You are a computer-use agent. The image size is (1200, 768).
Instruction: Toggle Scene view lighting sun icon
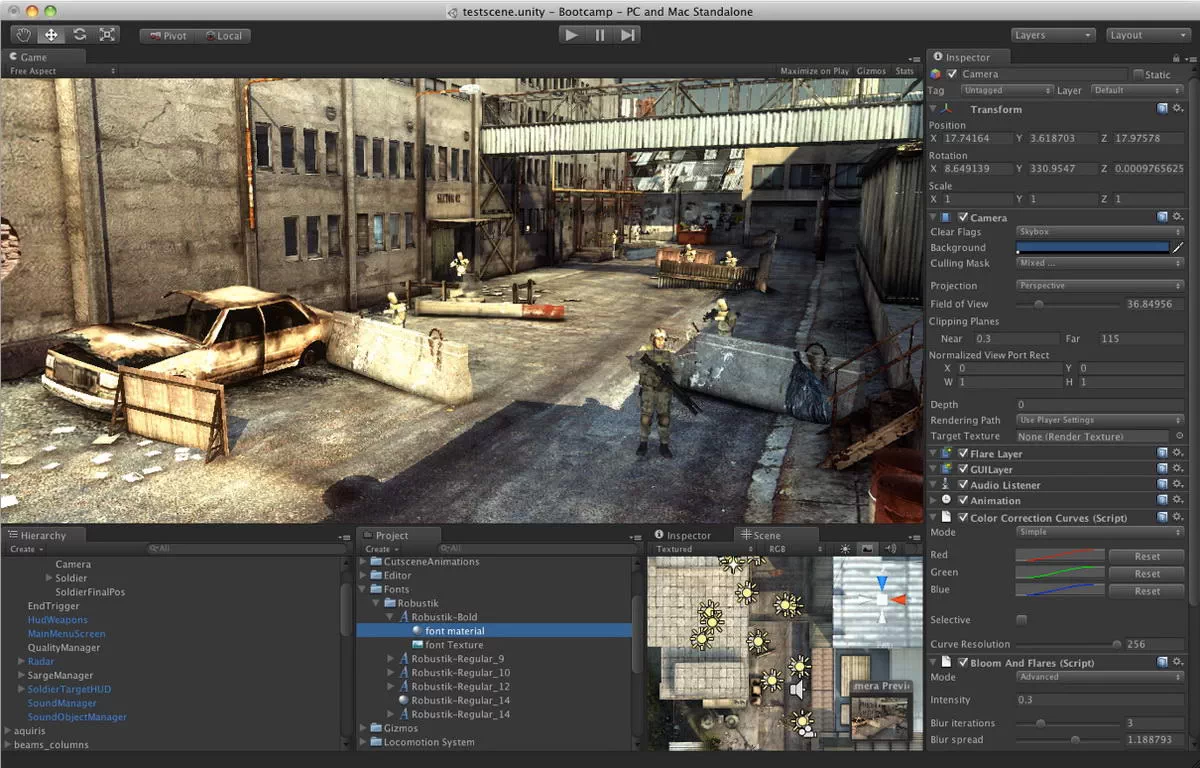pyautogui.click(x=845, y=549)
